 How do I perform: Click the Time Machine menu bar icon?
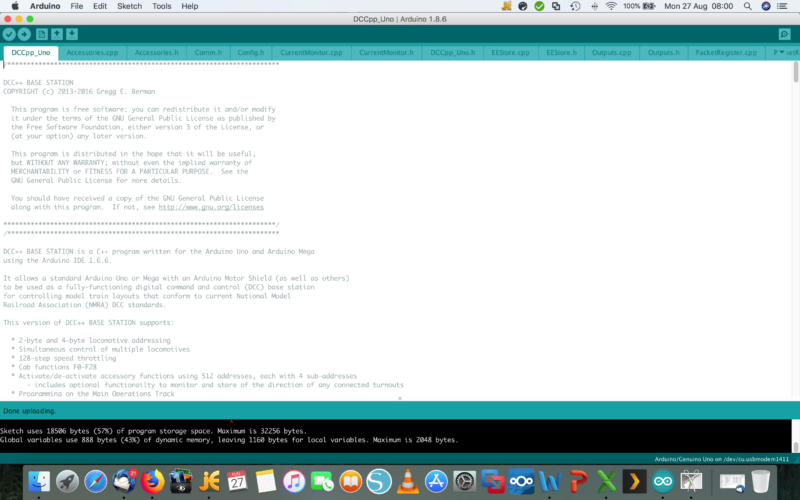(x=575, y=6)
